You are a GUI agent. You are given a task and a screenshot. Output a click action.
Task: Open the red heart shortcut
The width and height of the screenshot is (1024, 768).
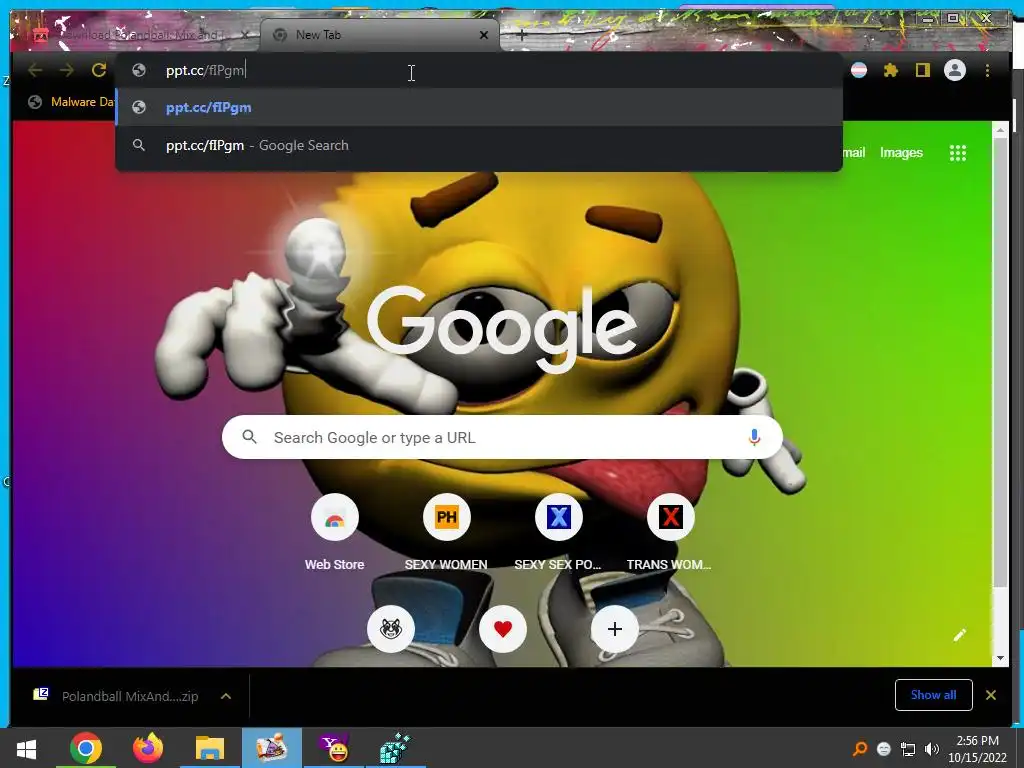pyautogui.click(x=502, y=629)
